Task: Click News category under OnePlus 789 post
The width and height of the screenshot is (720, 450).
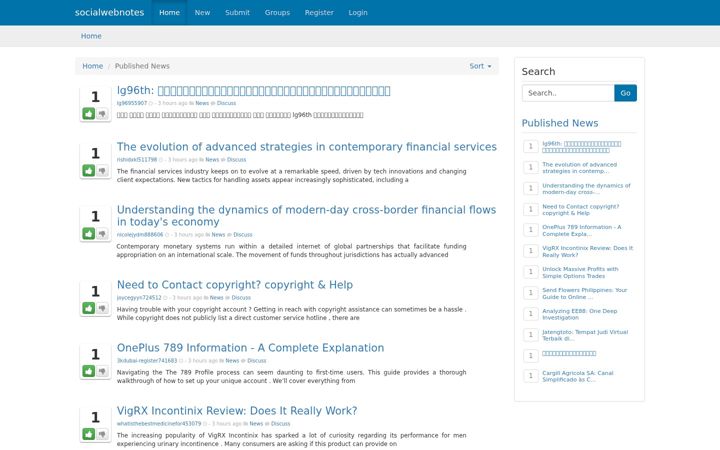Action: (x=232, y=360)
